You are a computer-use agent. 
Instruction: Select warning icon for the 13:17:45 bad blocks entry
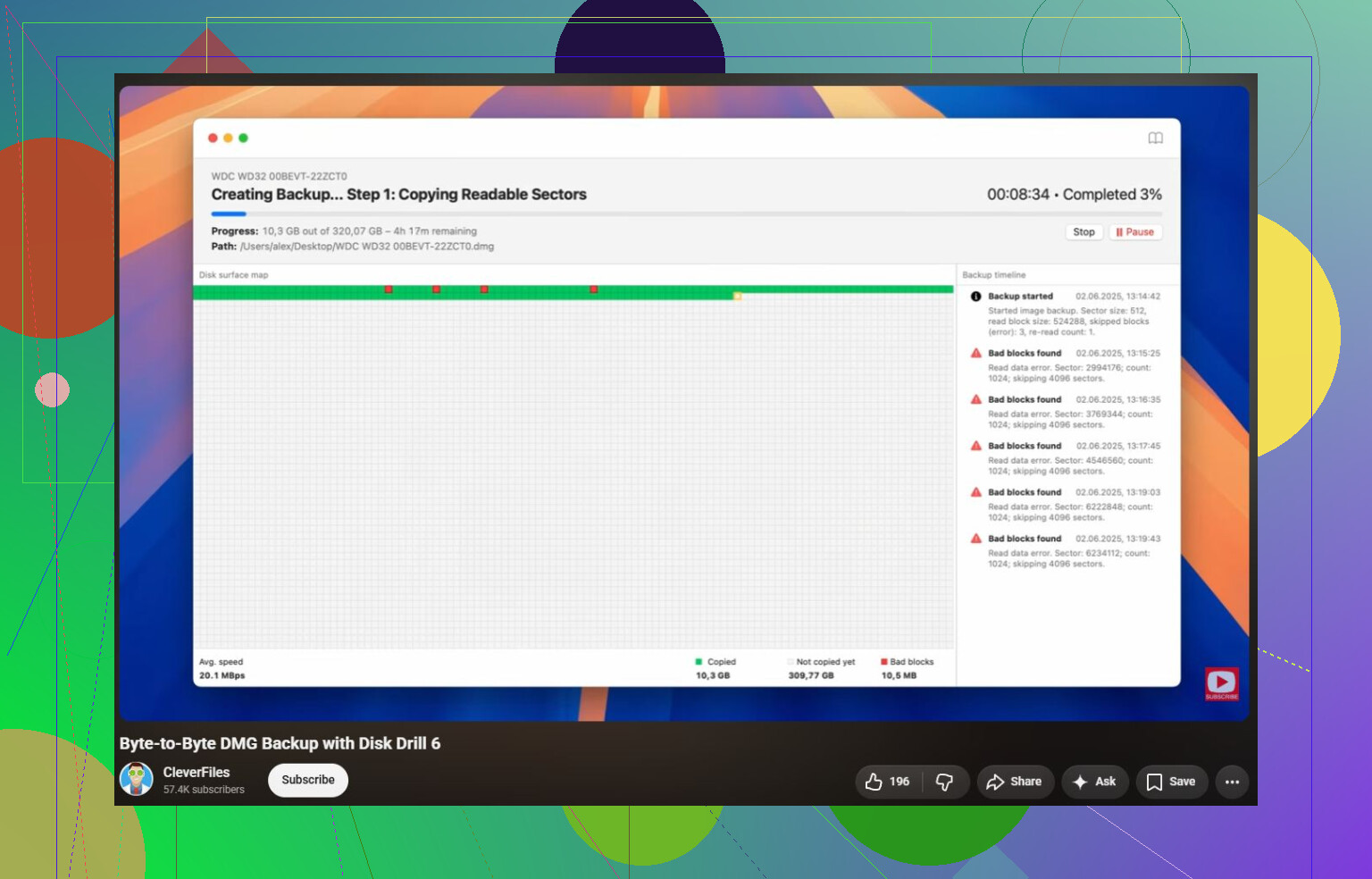[976, 446]
